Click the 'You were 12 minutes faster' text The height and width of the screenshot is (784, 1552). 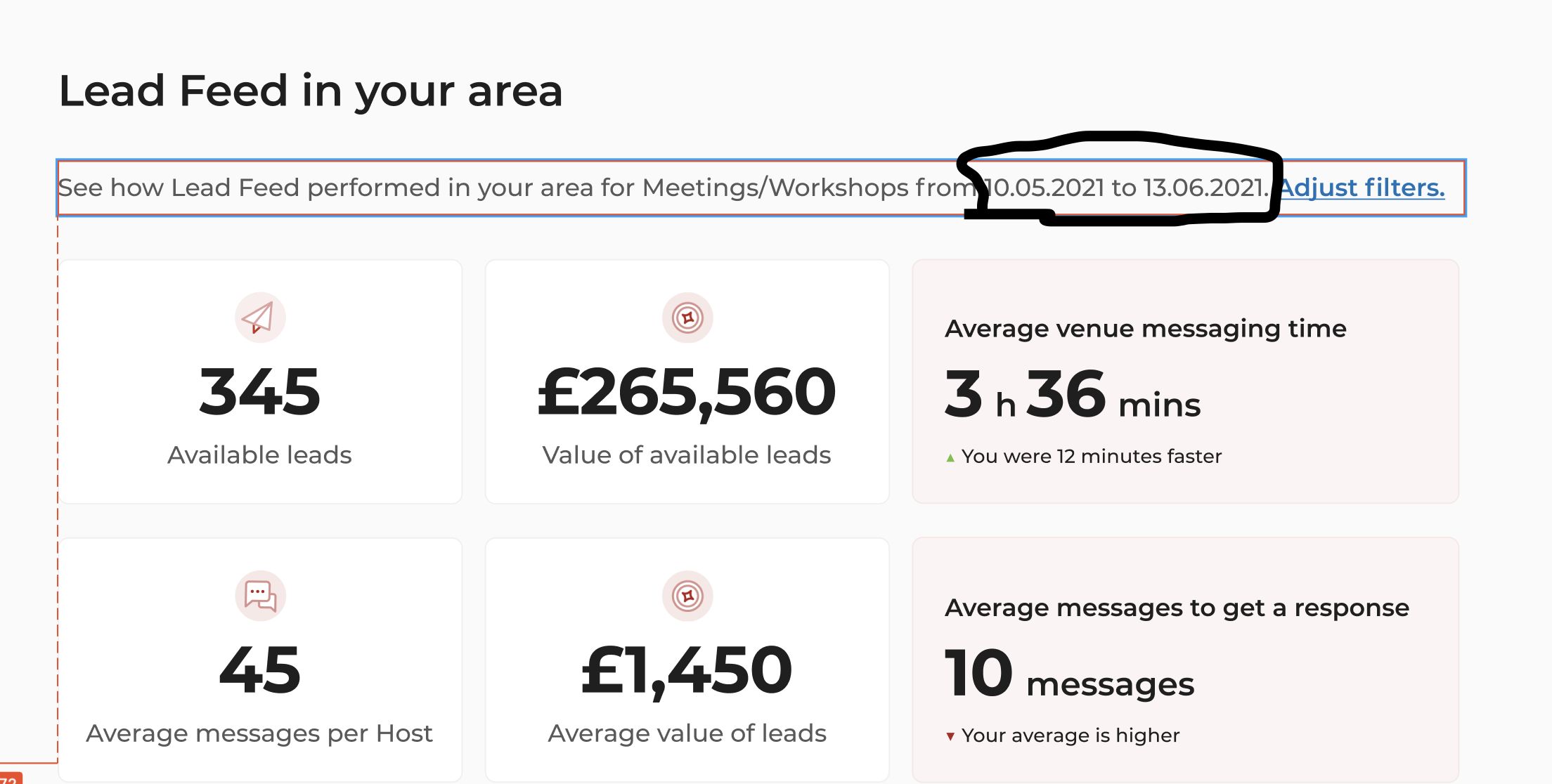1092,457
